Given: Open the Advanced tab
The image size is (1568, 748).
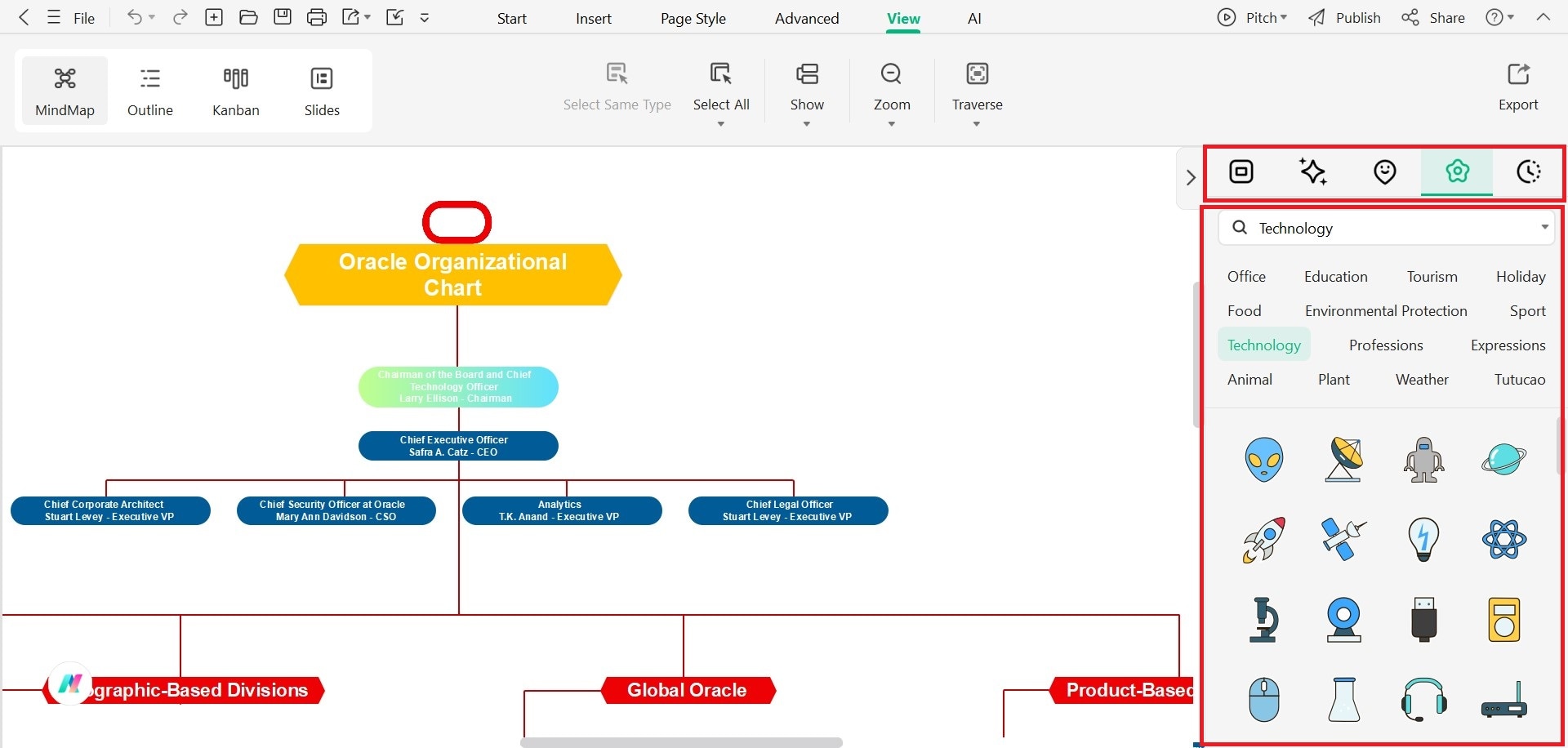Looking at the screenshot, I should coord(807,18).
